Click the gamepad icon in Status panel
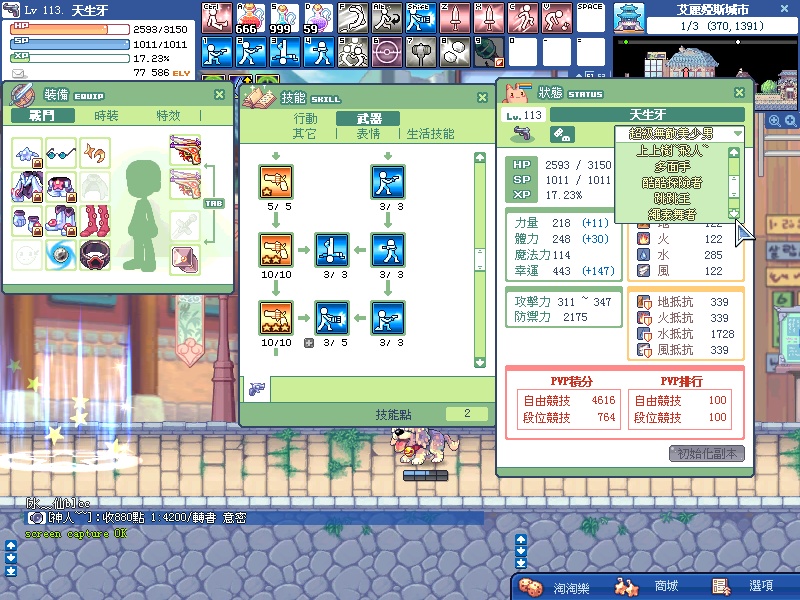Screen dimensions: 800x600 562,135
